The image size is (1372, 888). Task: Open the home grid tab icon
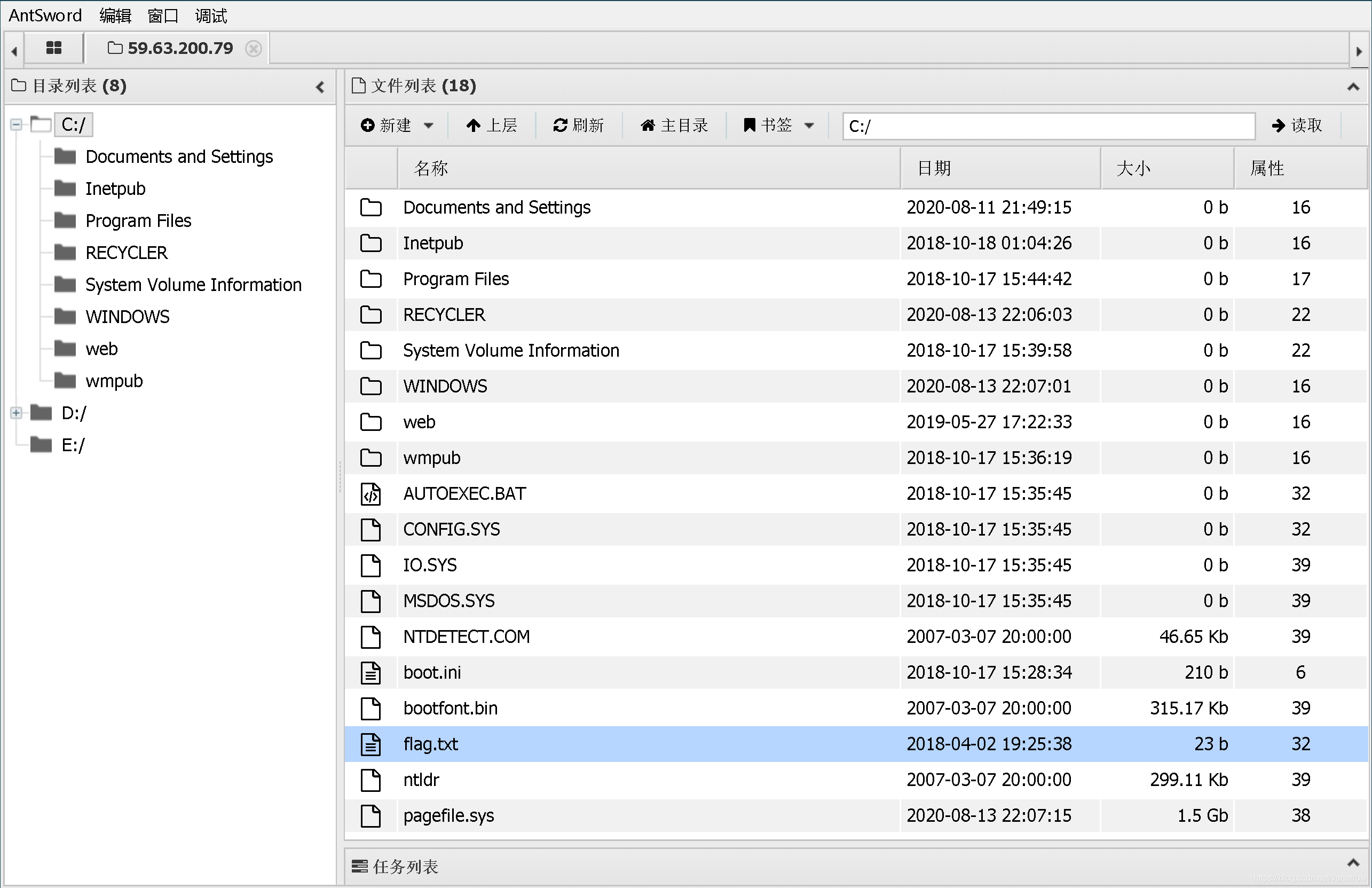coord(53,48)
